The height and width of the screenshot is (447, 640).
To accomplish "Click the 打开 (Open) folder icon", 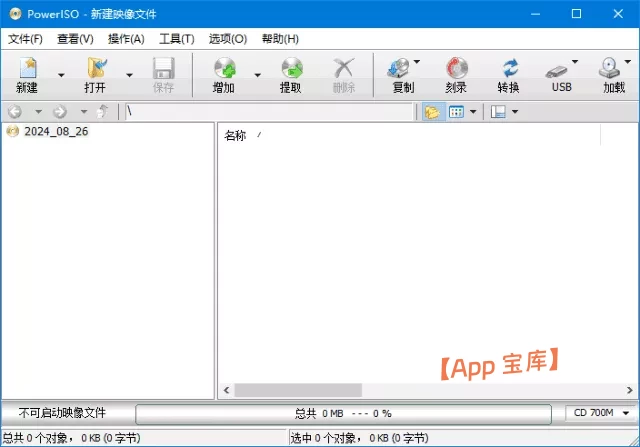I will (95, 69).
